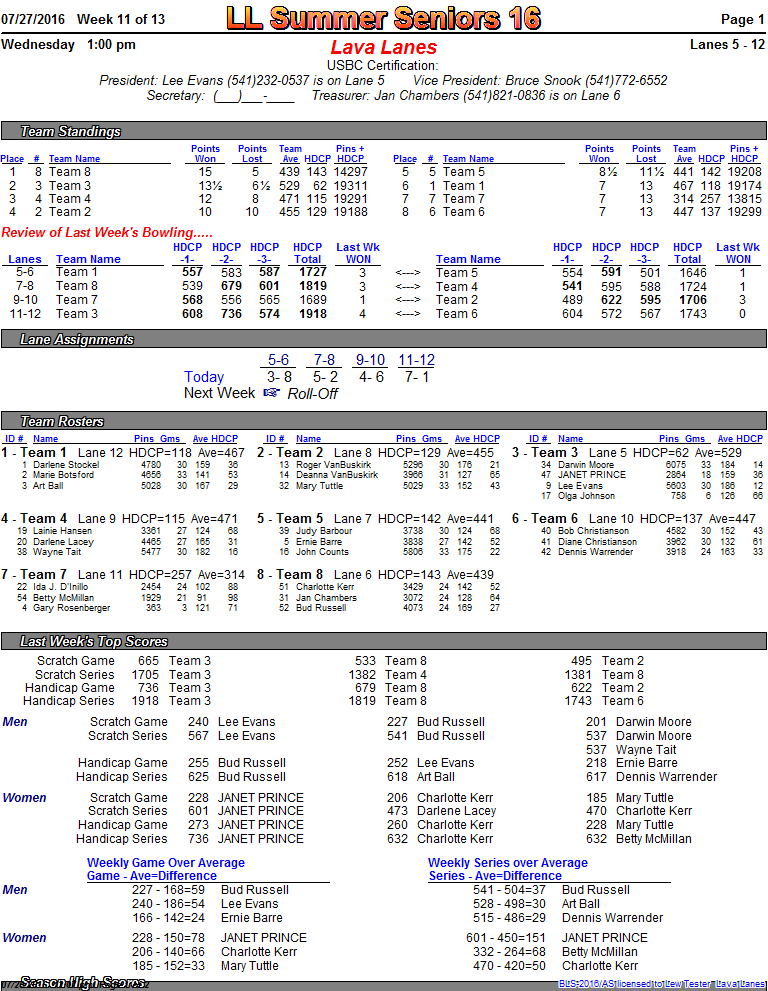Image resolution: width=768 pixels, height=991 pixels.
Task: Click the pointing hand icon beside Roll-Off
Action: (271, 394)
